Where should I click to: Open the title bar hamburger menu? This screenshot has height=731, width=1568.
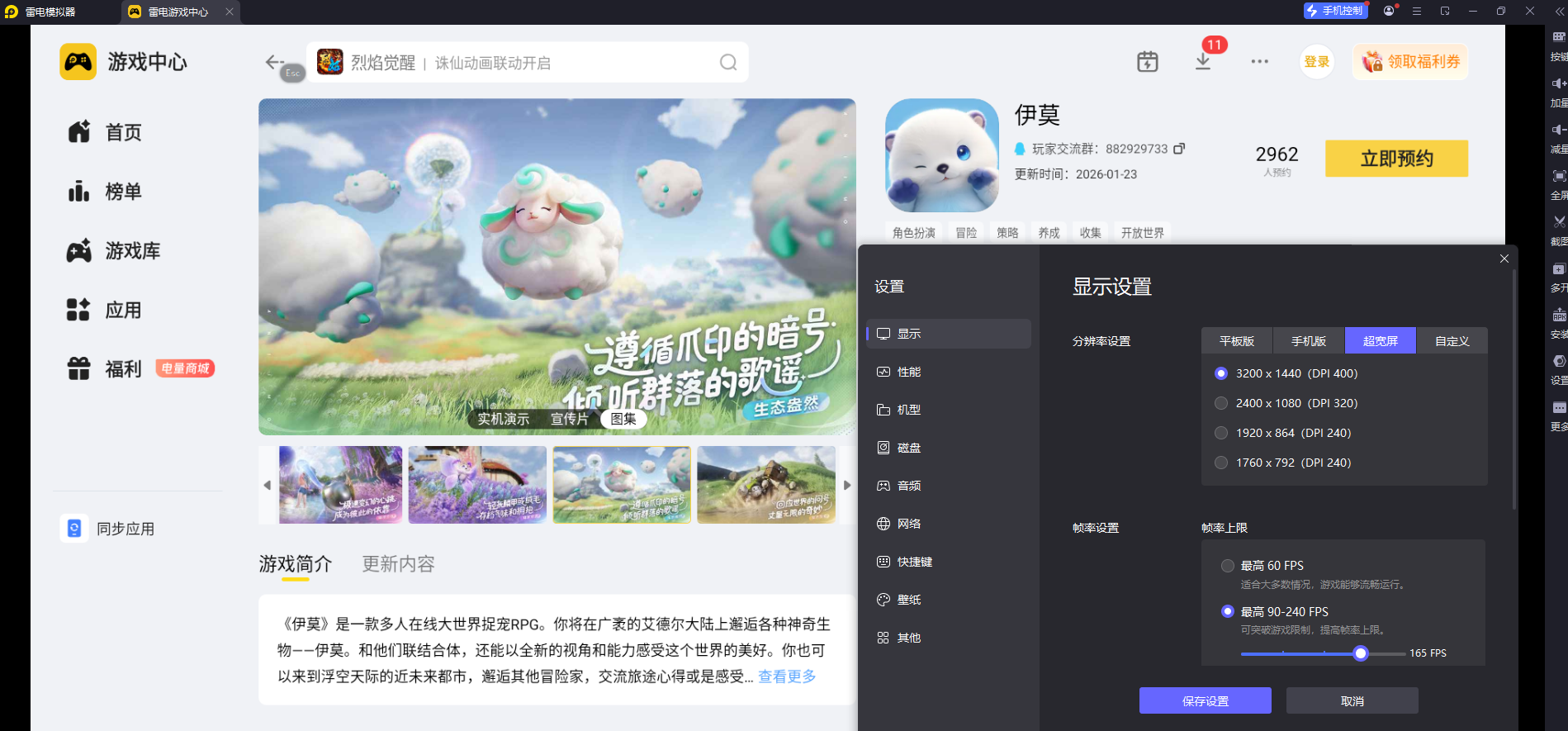pyautogui.click(x=1417, y=11)
